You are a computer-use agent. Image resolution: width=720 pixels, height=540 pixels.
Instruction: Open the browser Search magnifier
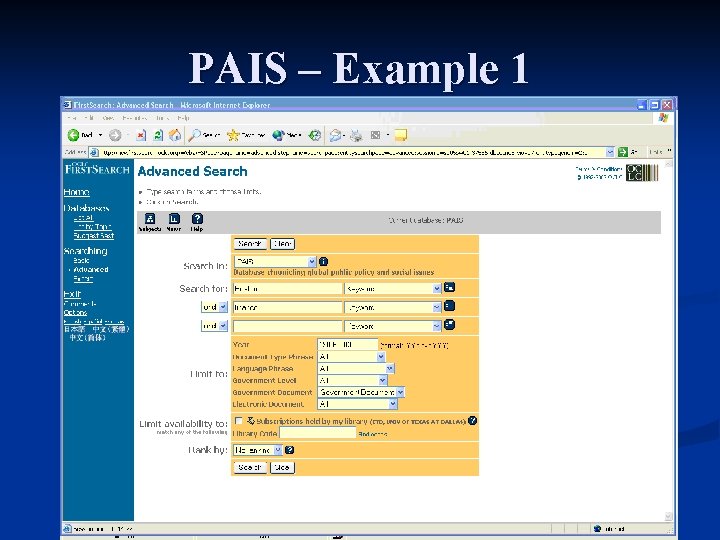coord(195,135)
